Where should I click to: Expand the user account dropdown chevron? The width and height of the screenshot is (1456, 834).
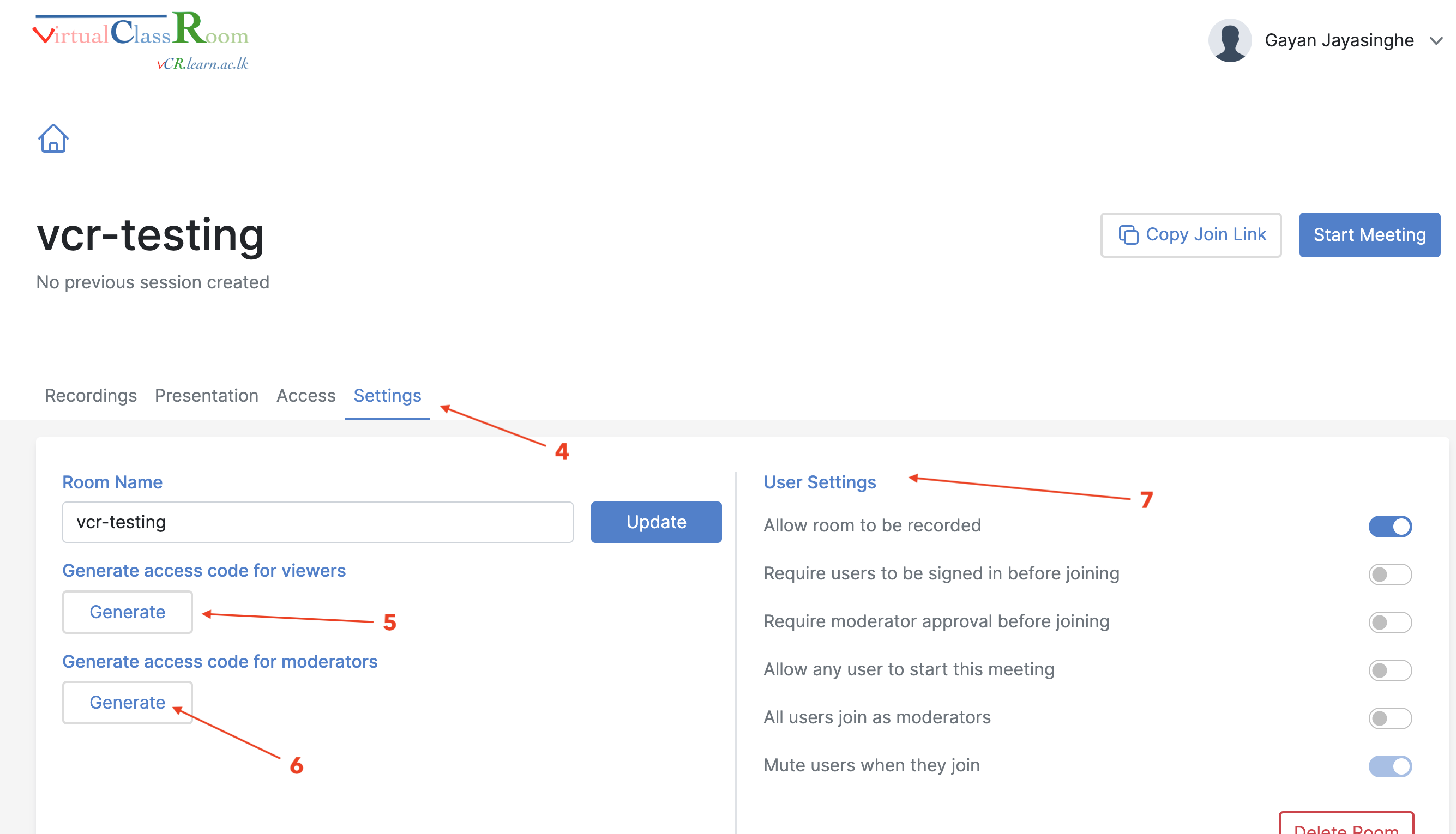pyautogui.click(x=1435, y=41)
